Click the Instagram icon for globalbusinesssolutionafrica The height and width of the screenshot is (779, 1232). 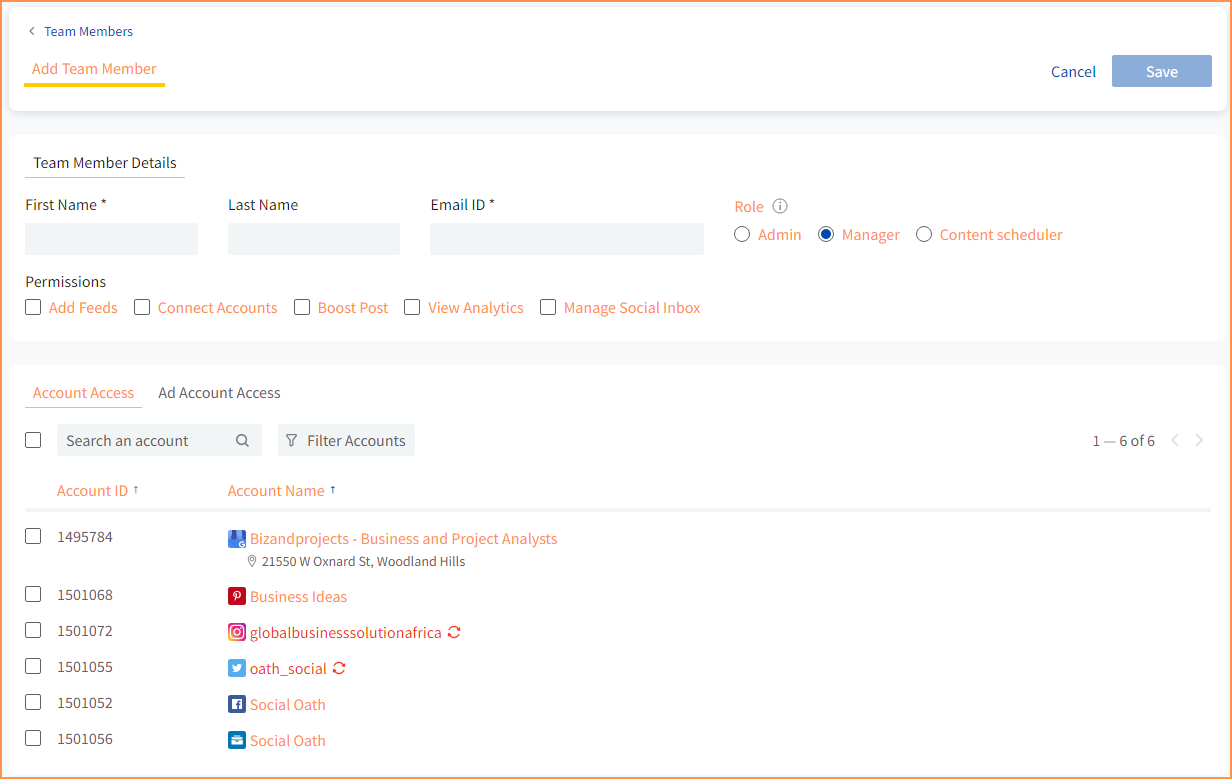tap(237, 633)
